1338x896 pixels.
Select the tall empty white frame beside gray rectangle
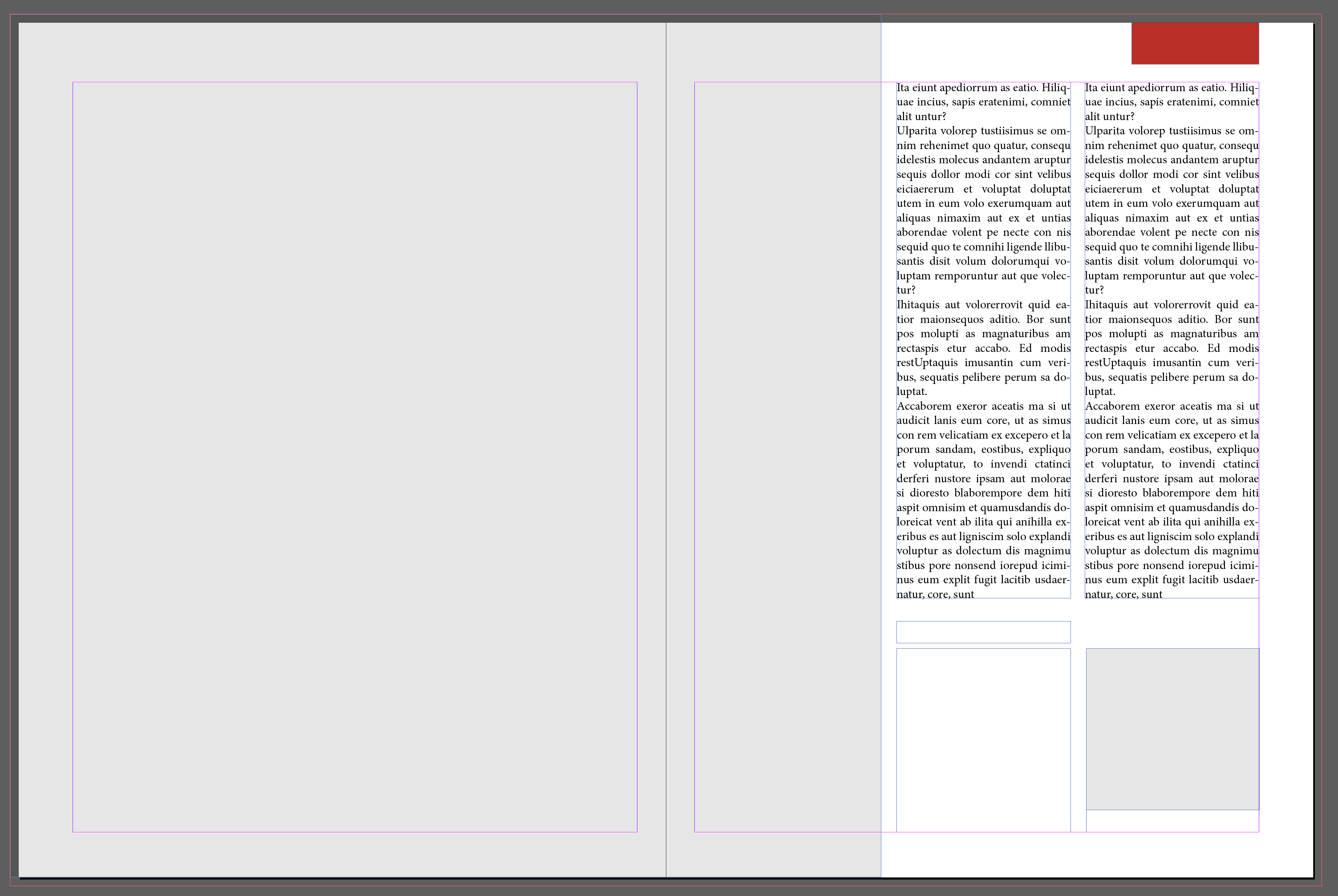pos(983,740)
